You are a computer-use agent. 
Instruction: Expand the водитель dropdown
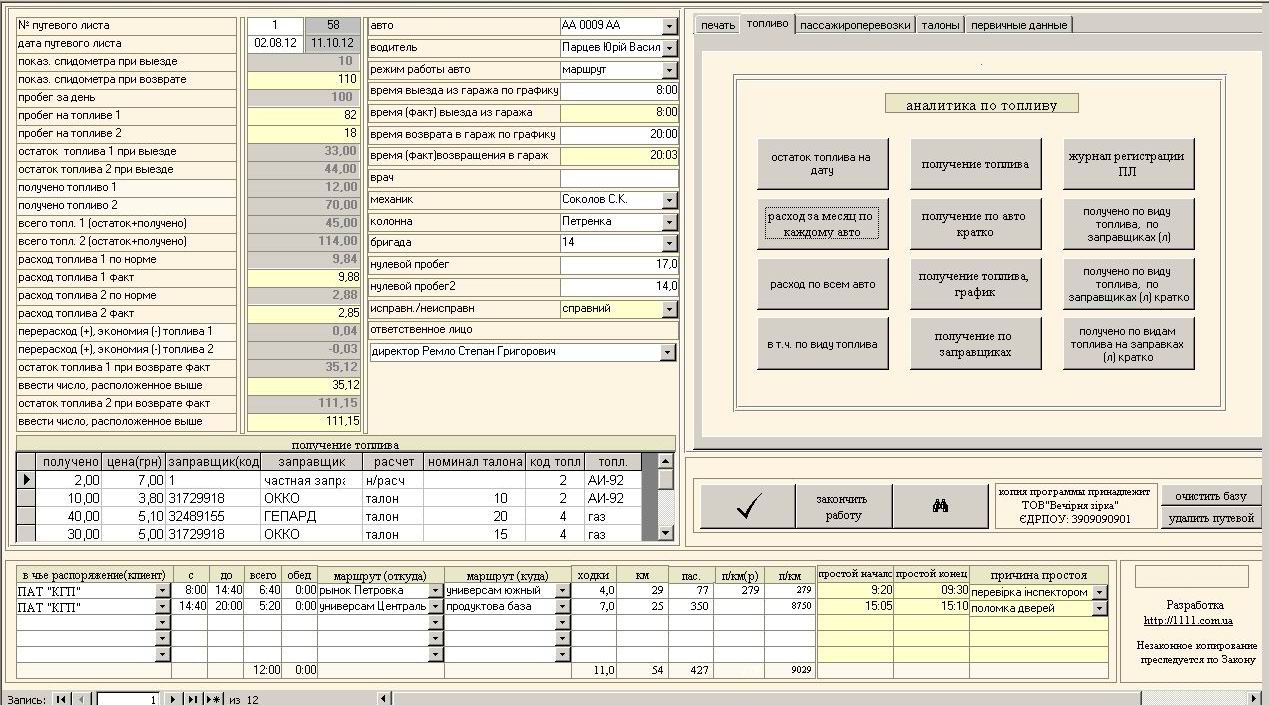pyautogui.click(x=669, y=48)
